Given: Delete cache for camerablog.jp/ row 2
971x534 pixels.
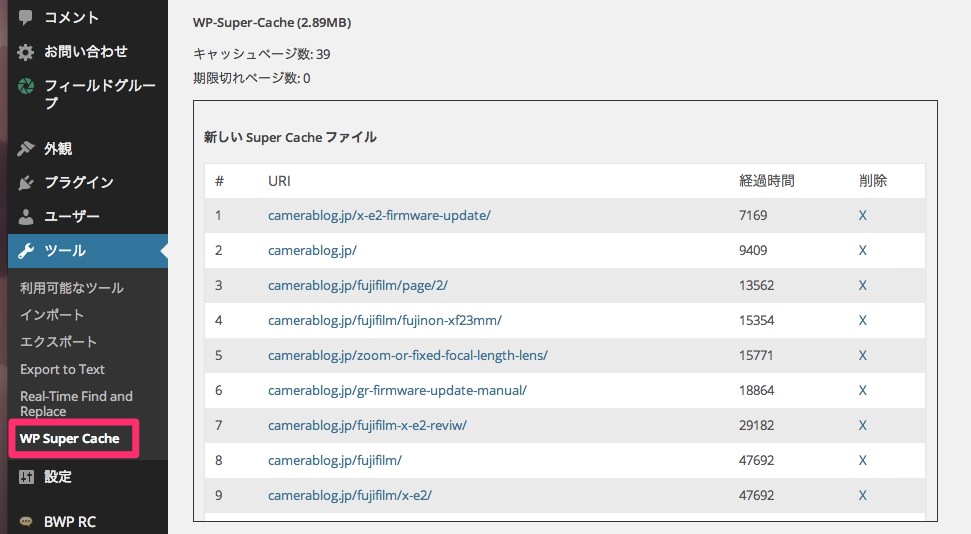Looking at the screenshot, I should [863, 250].
